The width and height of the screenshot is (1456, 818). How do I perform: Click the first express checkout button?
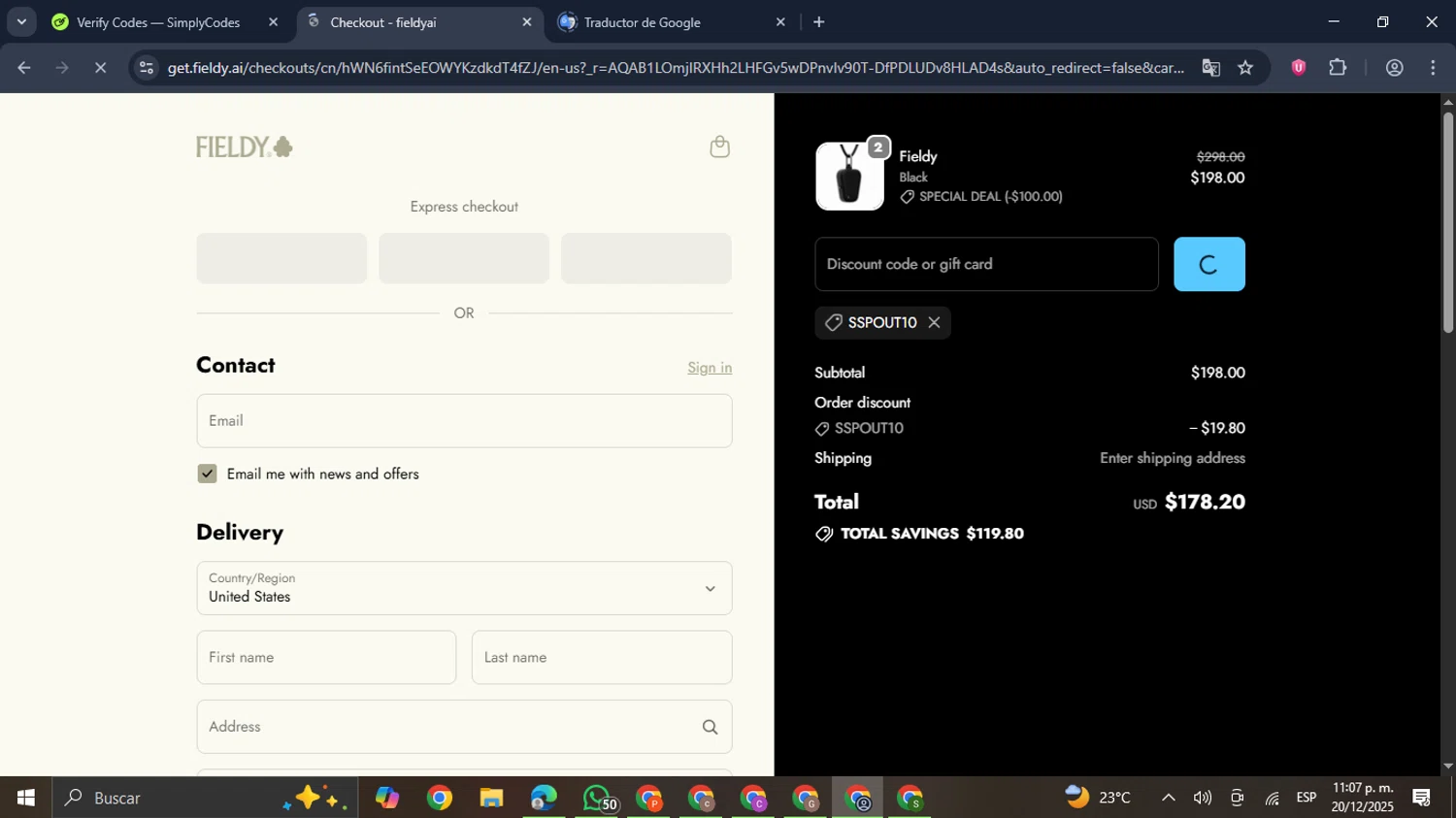281,258
